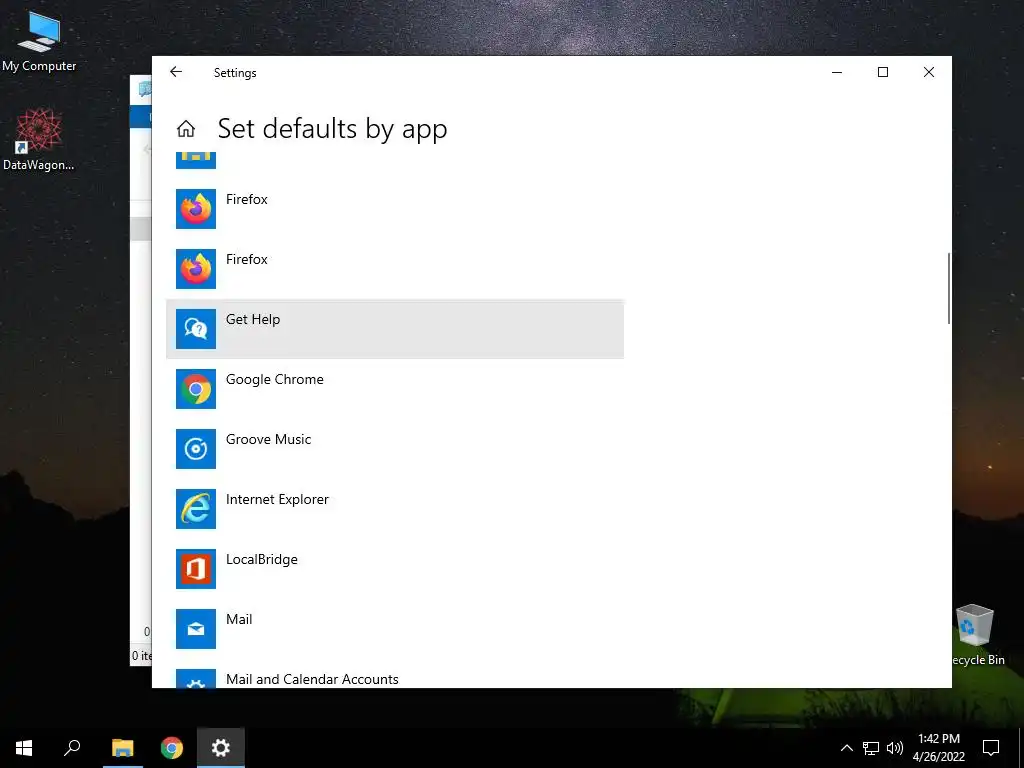Viewport: 1024px width, 768px height.
Task: Select the Internet Explorer label
Action: pos(278,500)
